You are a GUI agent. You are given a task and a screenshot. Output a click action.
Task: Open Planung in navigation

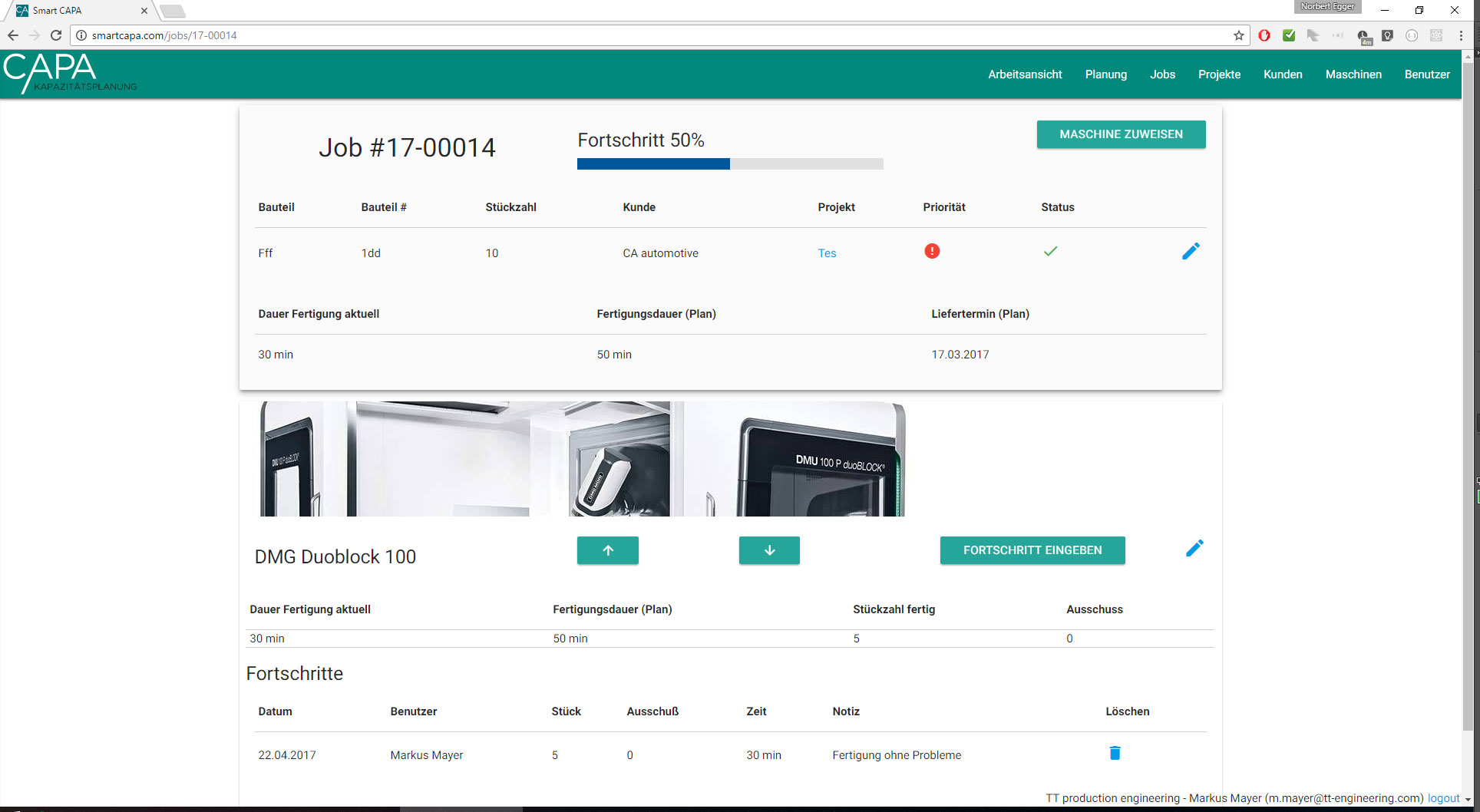[1105, 74]
